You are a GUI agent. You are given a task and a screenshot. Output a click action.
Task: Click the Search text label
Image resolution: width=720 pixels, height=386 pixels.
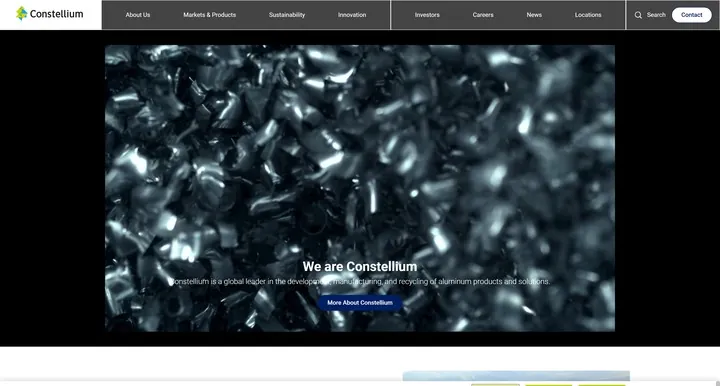[656, 15]
